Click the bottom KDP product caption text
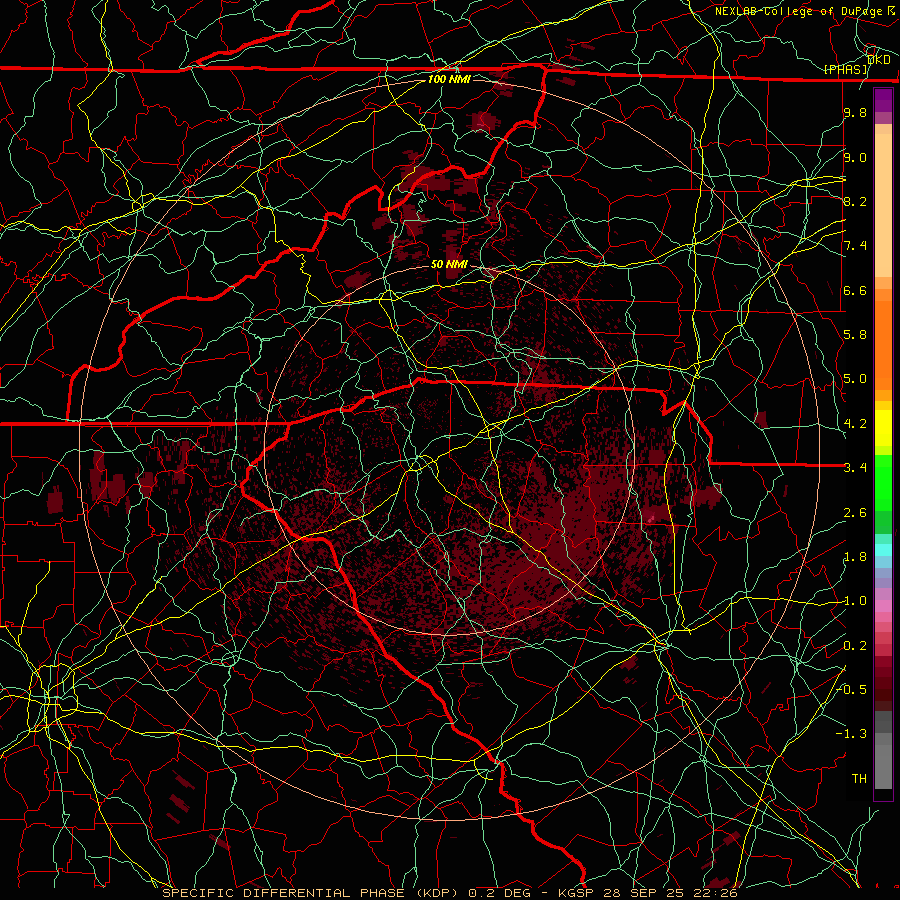This screenshot has width=900, height=900. (449, 893)
